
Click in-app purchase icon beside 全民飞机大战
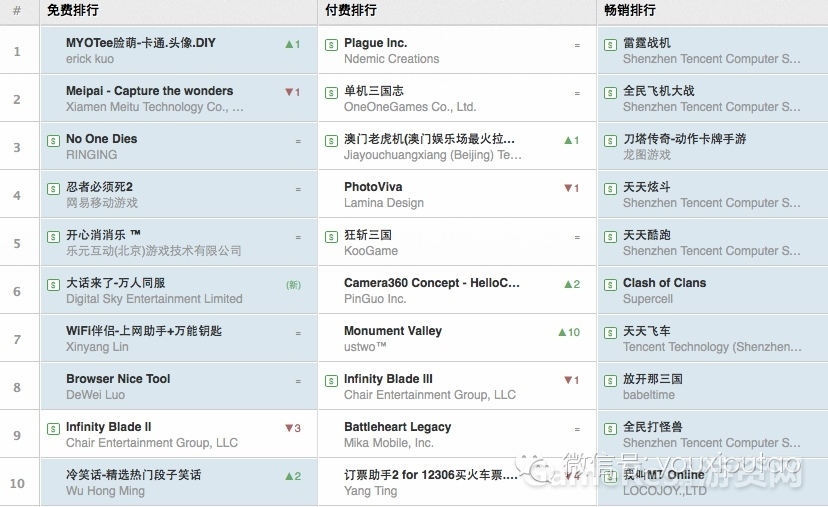610,93
